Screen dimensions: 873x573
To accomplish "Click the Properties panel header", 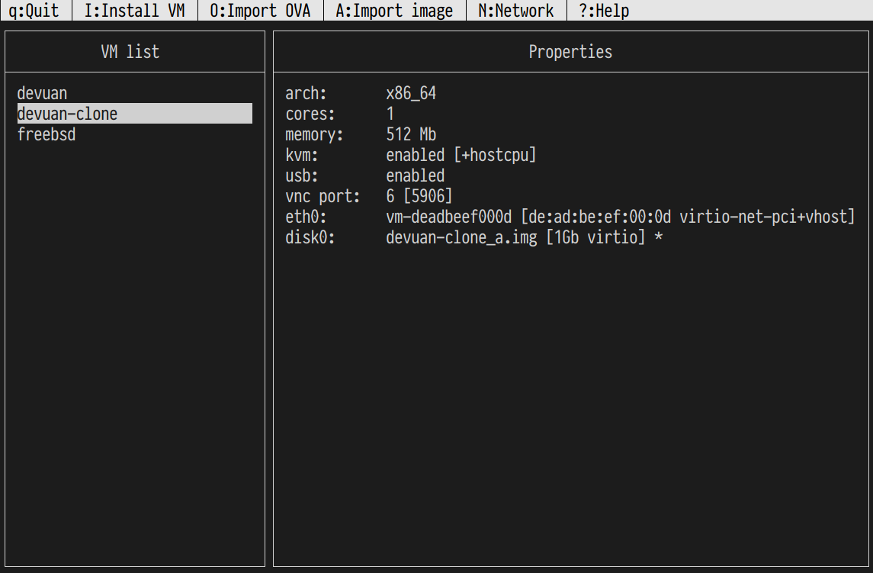I will (x=570, y=52).
